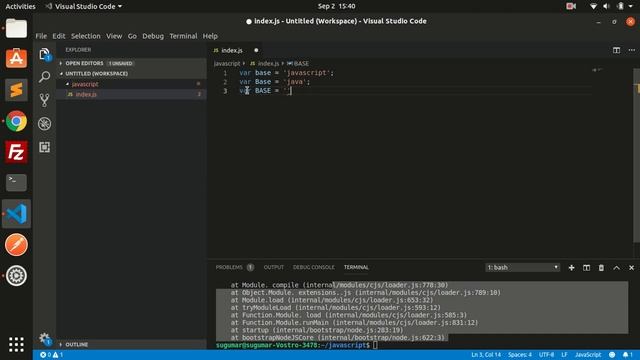Viewport: 640px width, 360px height.
Task: Open Activities overview
Action: (x=20, y=6)
